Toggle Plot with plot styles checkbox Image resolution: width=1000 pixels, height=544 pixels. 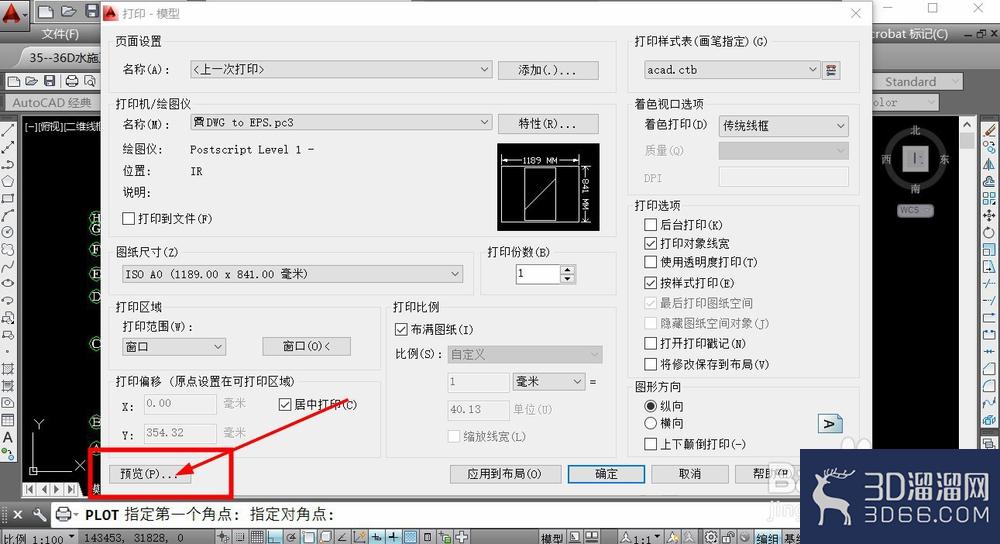[x=651, y=283]
